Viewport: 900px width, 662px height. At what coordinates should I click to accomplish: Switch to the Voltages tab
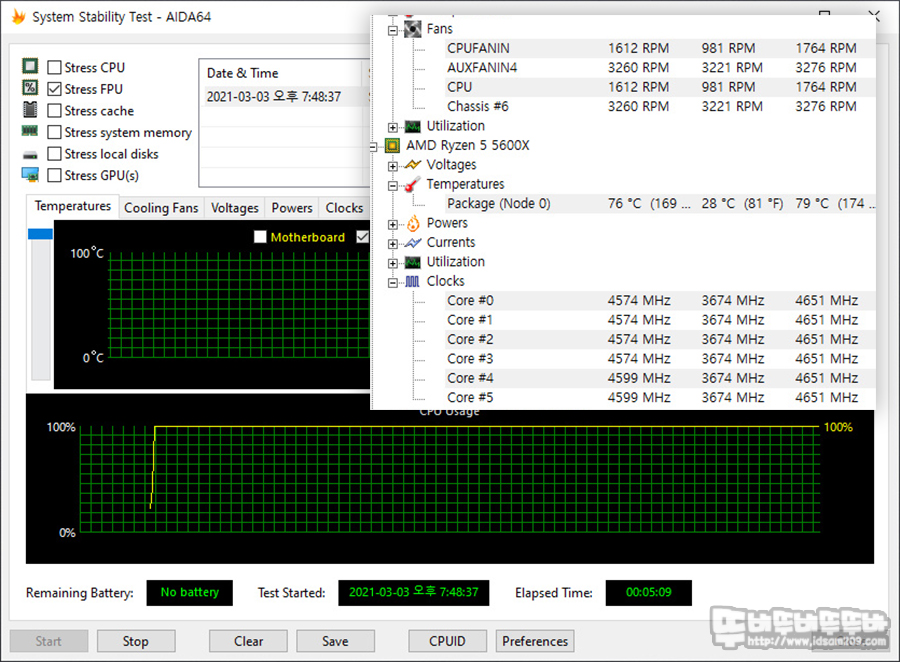coord(235,208)
